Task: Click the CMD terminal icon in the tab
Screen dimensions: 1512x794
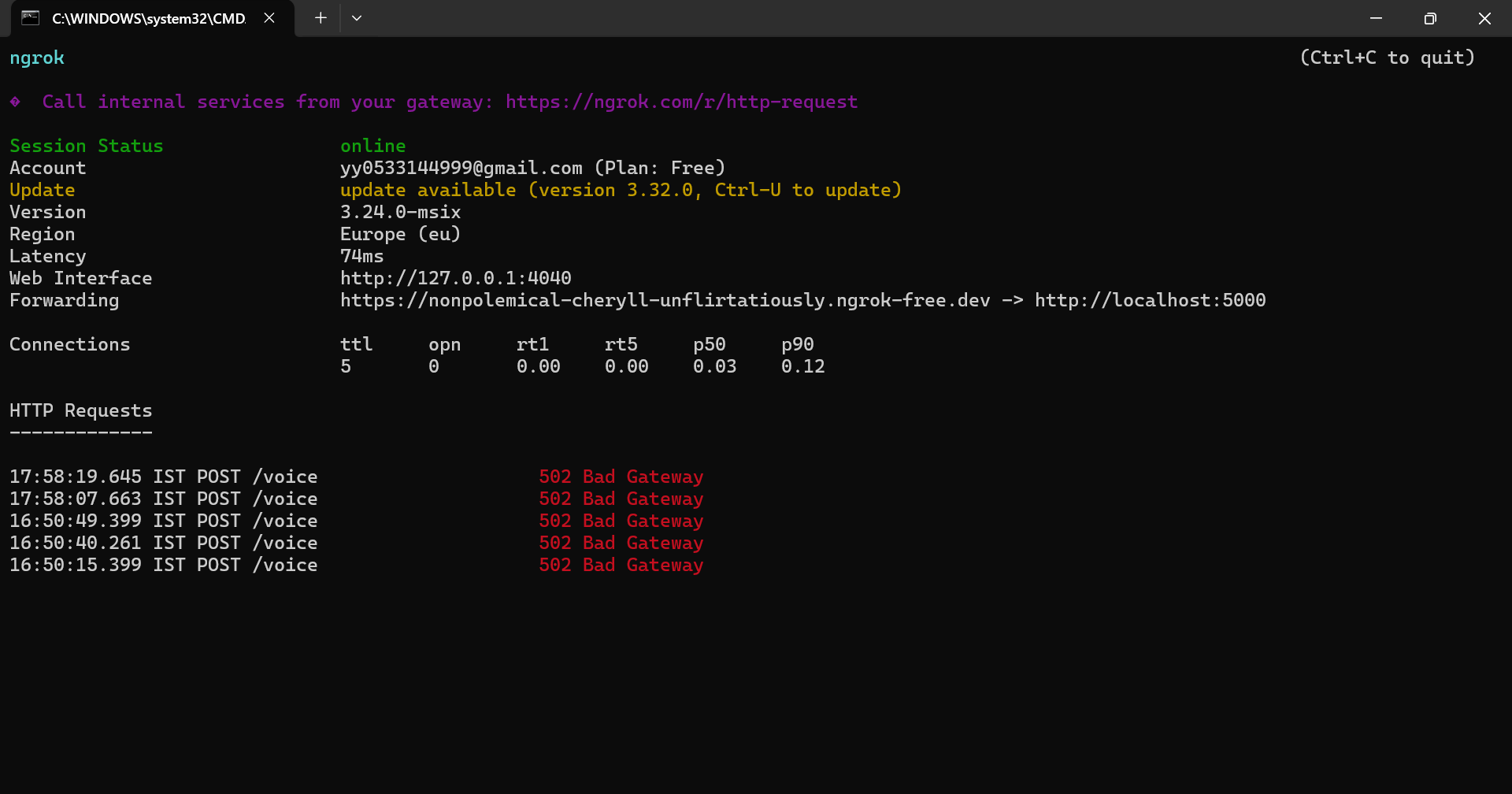Action: pyautogui.click(x=30, y=18)
